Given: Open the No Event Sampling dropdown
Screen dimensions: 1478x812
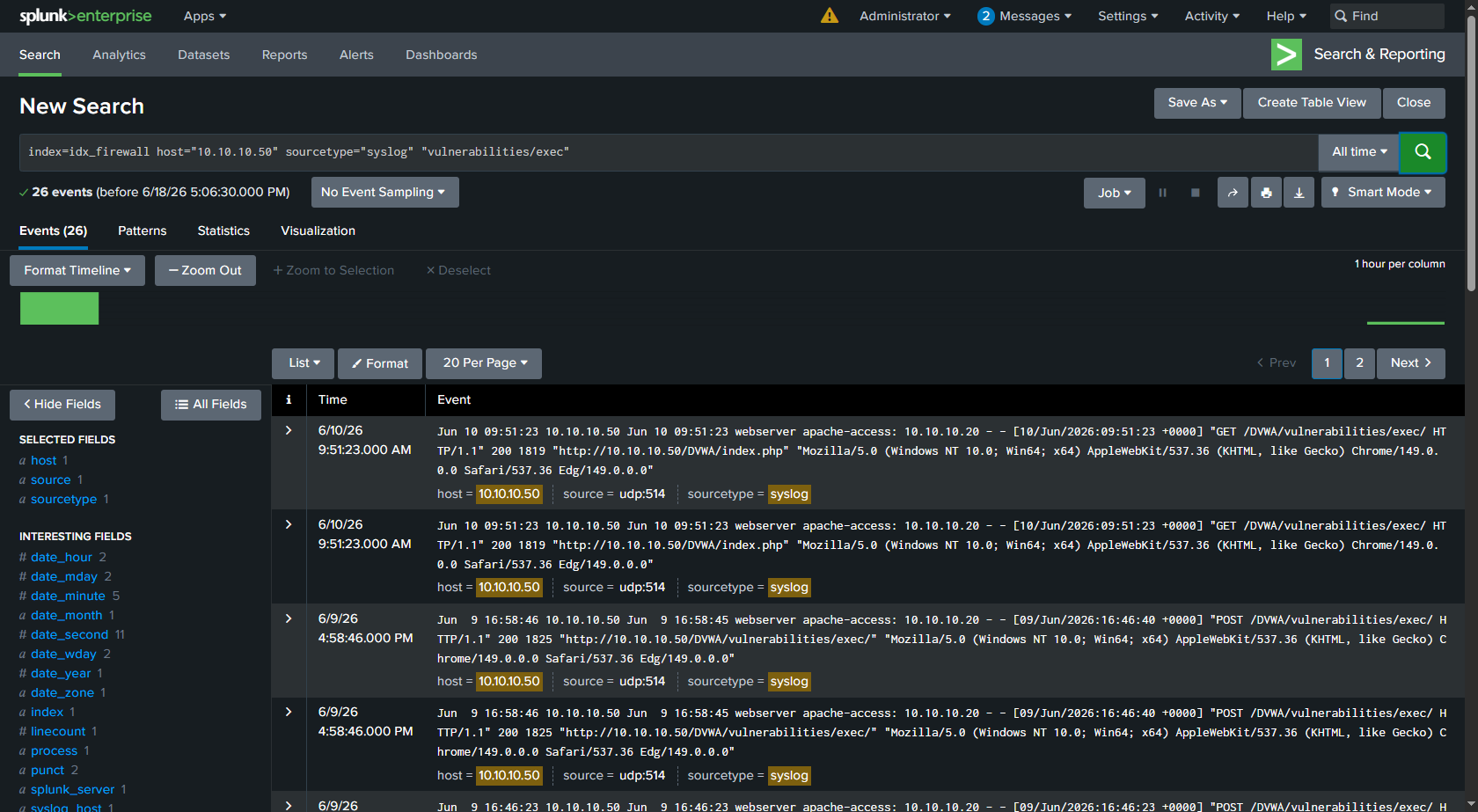Looking at the screenshot, I should pos(384,192).
